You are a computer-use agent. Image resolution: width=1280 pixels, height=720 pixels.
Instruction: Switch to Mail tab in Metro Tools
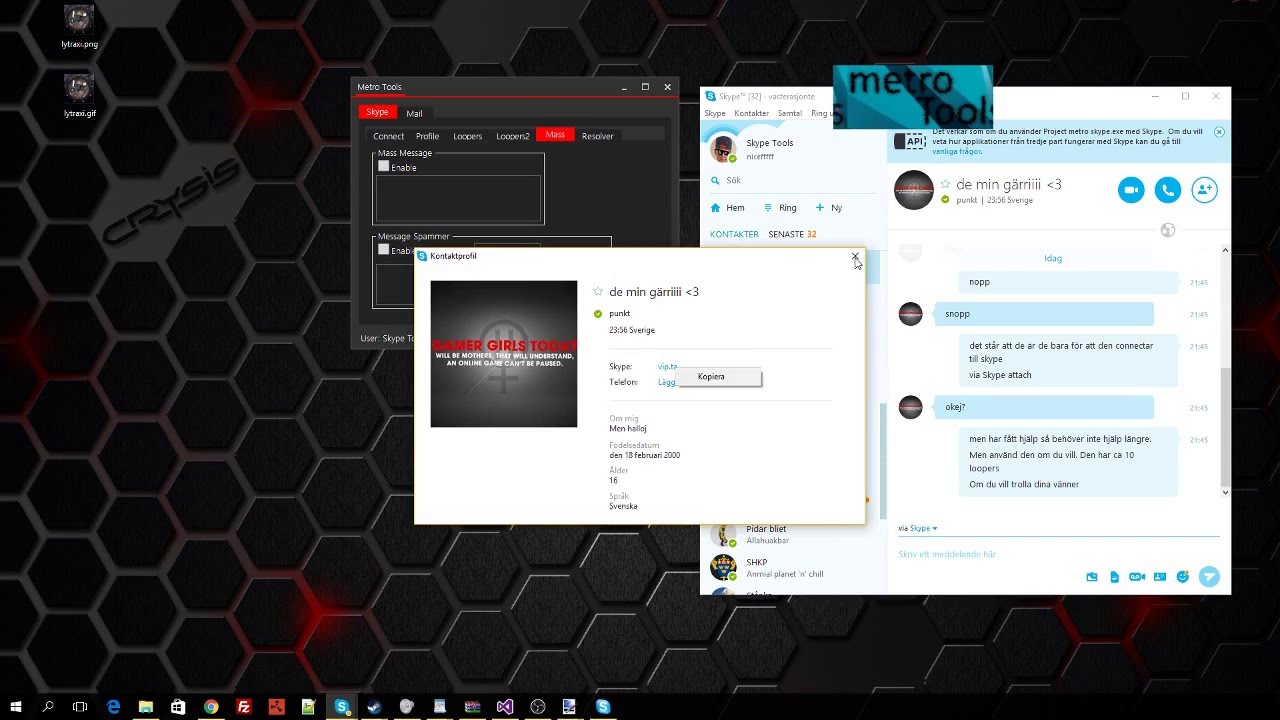point(414,113)
